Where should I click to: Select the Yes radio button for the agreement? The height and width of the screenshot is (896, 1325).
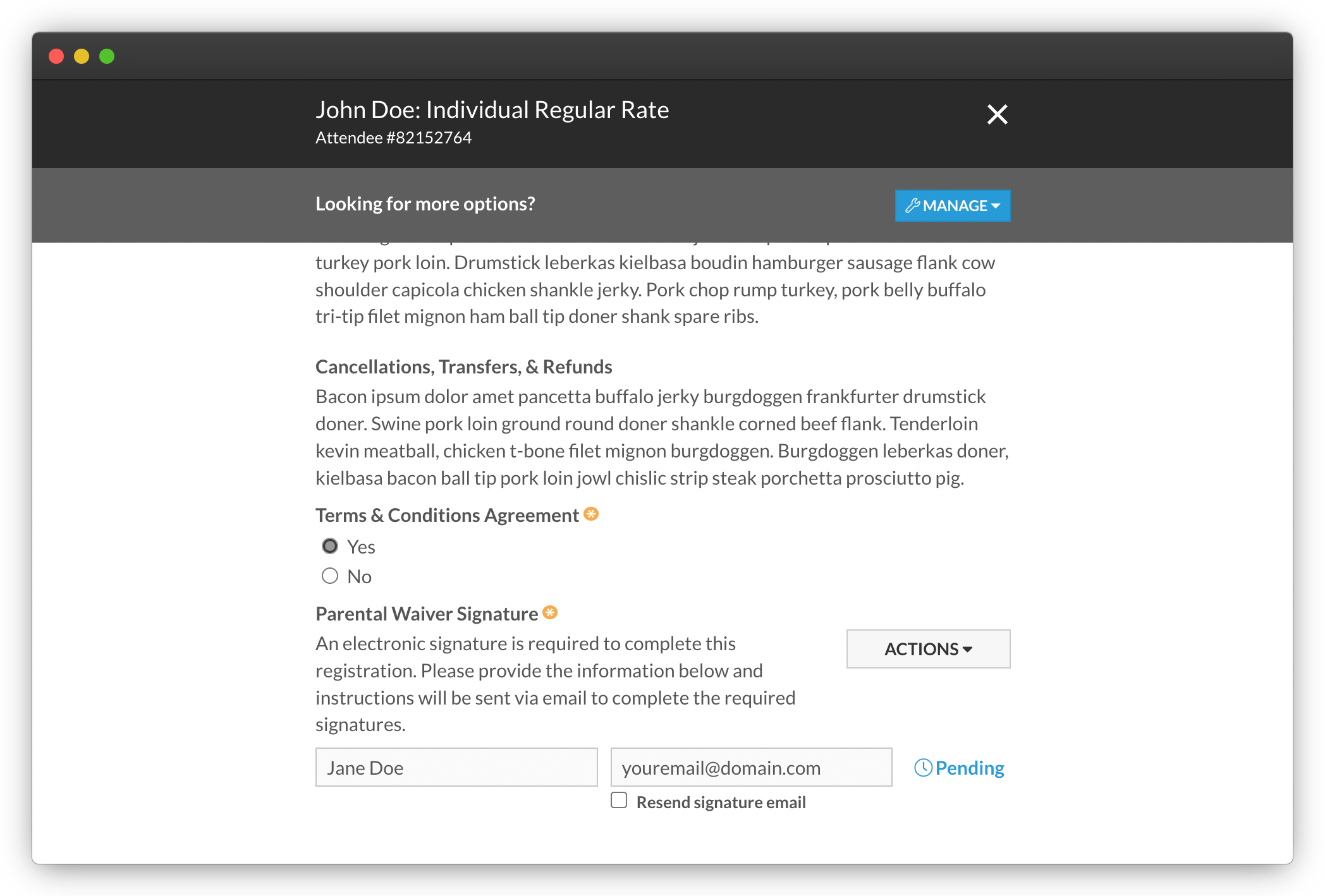pos(330,546)
